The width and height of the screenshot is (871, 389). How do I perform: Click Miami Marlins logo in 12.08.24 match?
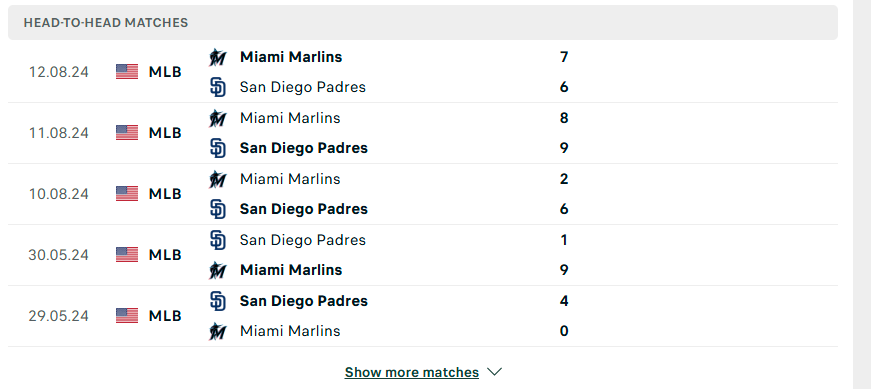217,57
